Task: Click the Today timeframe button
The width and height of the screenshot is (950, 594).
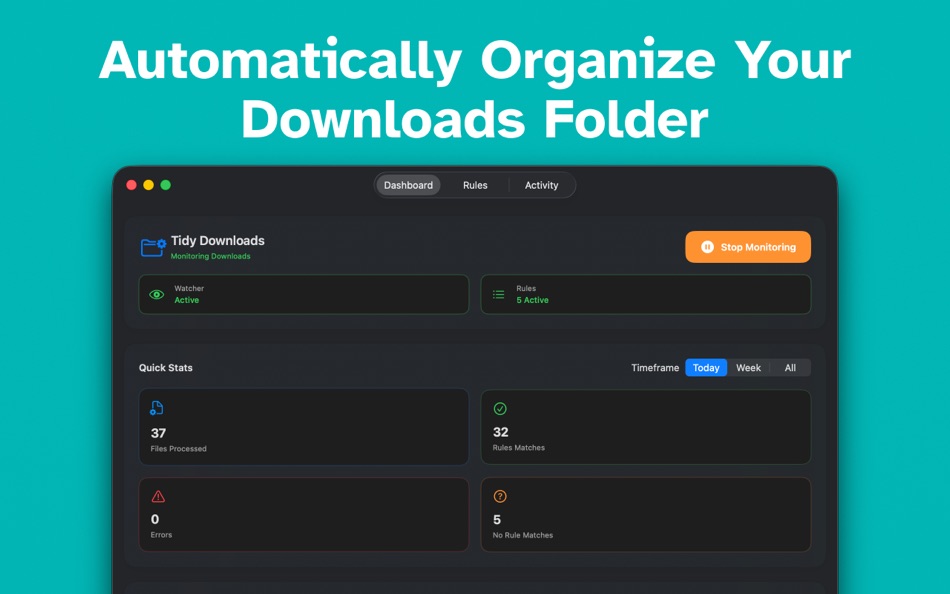Action: click(x=706, y=367)
